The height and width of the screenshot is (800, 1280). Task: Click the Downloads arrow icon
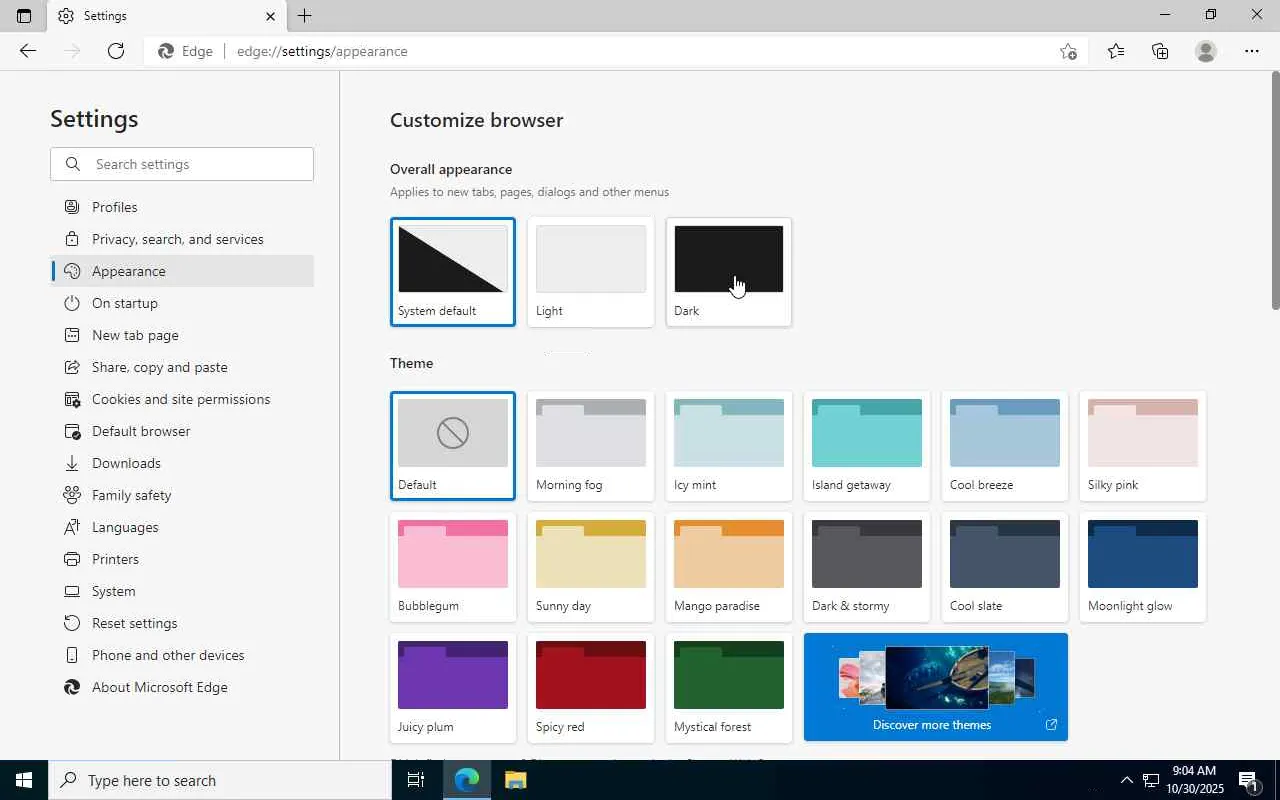[x=72, y=463]
